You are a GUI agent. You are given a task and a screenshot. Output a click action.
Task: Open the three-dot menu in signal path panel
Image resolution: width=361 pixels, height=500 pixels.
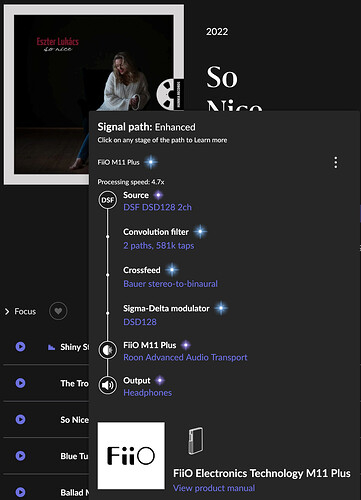pos(336,163)
